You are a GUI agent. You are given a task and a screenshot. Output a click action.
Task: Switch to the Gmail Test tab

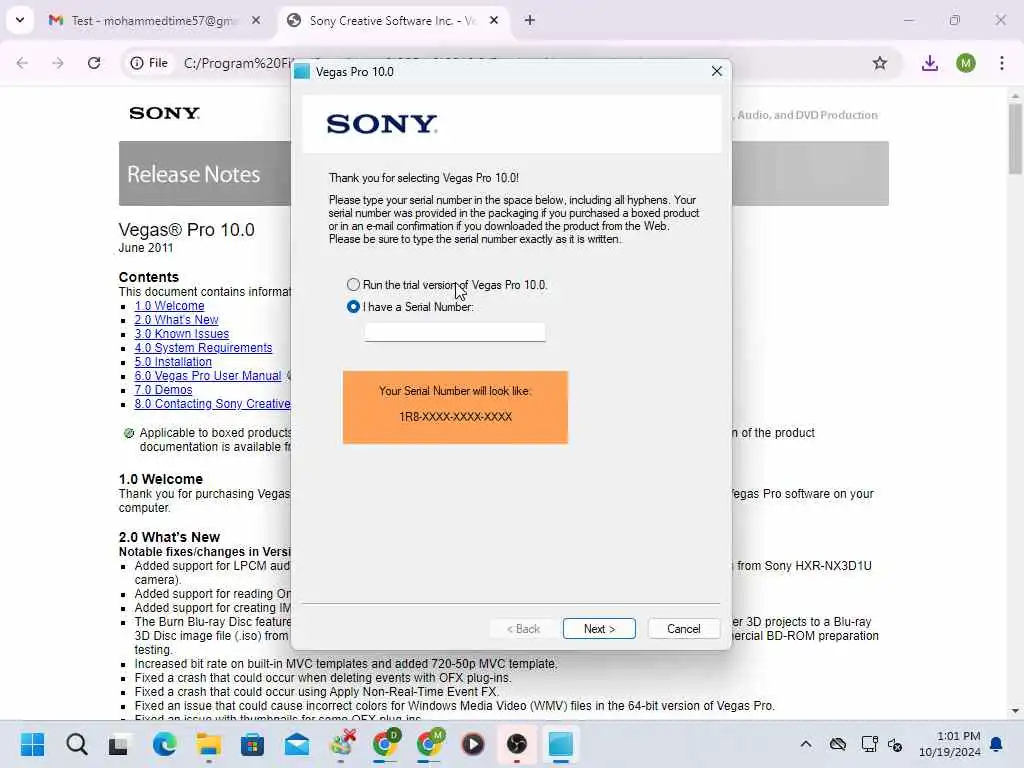153,21
